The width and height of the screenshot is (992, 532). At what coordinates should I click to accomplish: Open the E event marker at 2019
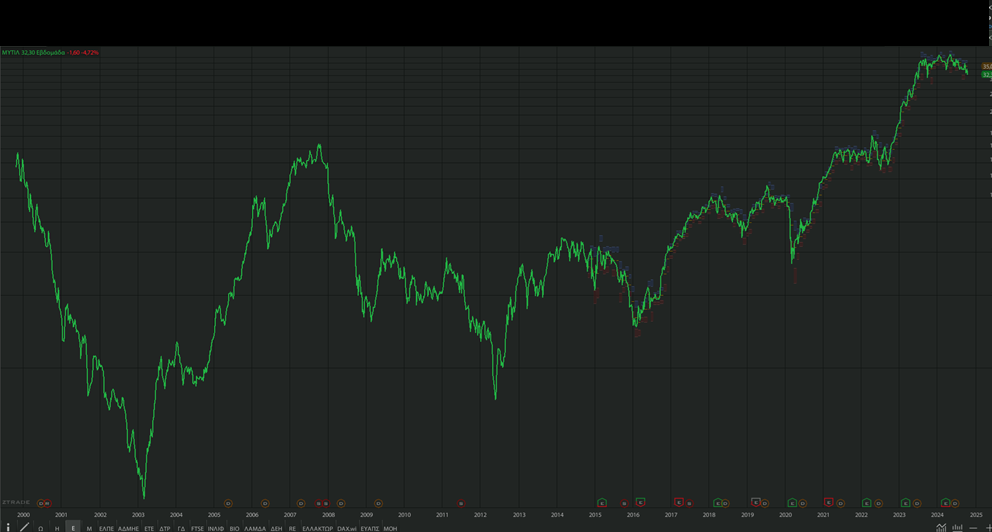755,502
